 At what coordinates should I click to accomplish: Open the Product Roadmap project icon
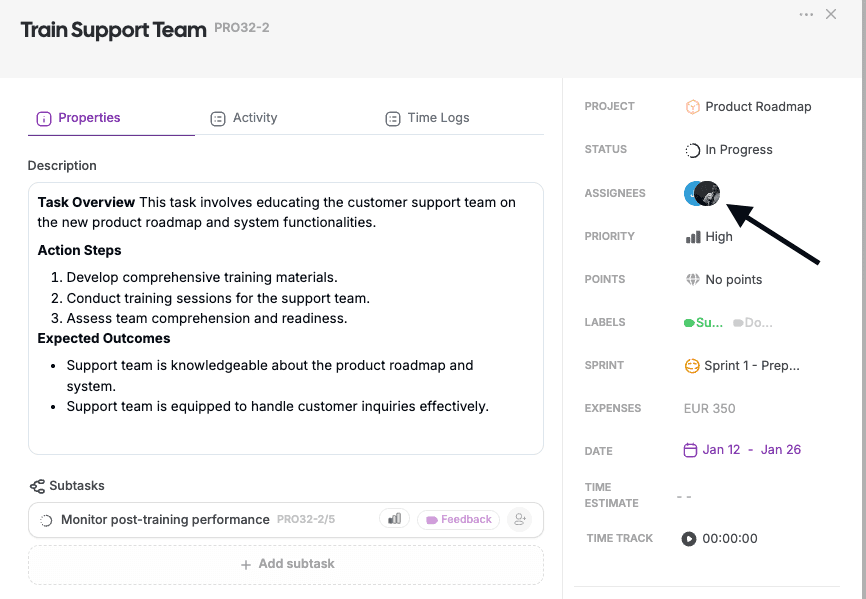(x=693, y=106)
